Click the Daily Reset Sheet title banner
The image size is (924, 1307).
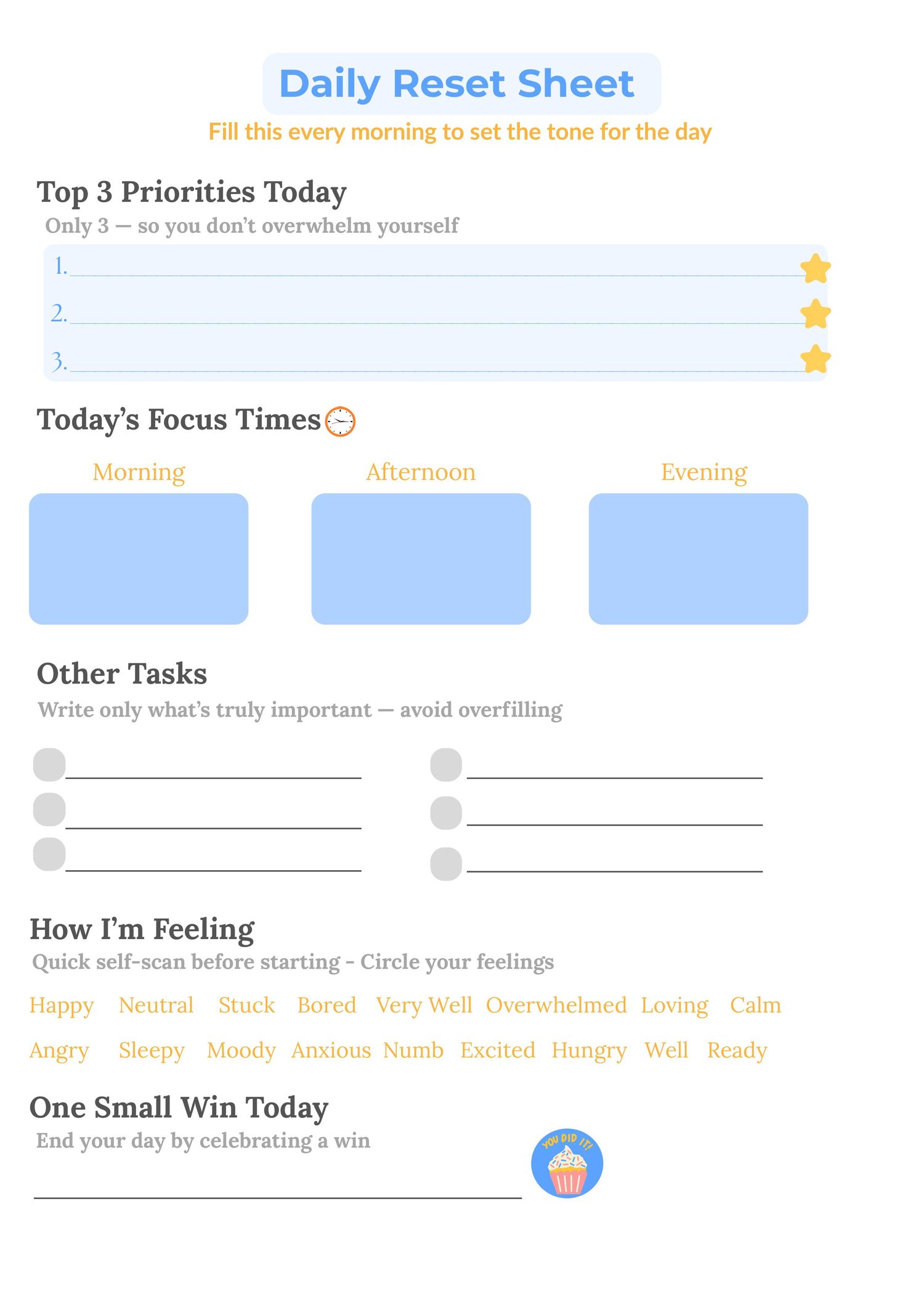(462, 84)
